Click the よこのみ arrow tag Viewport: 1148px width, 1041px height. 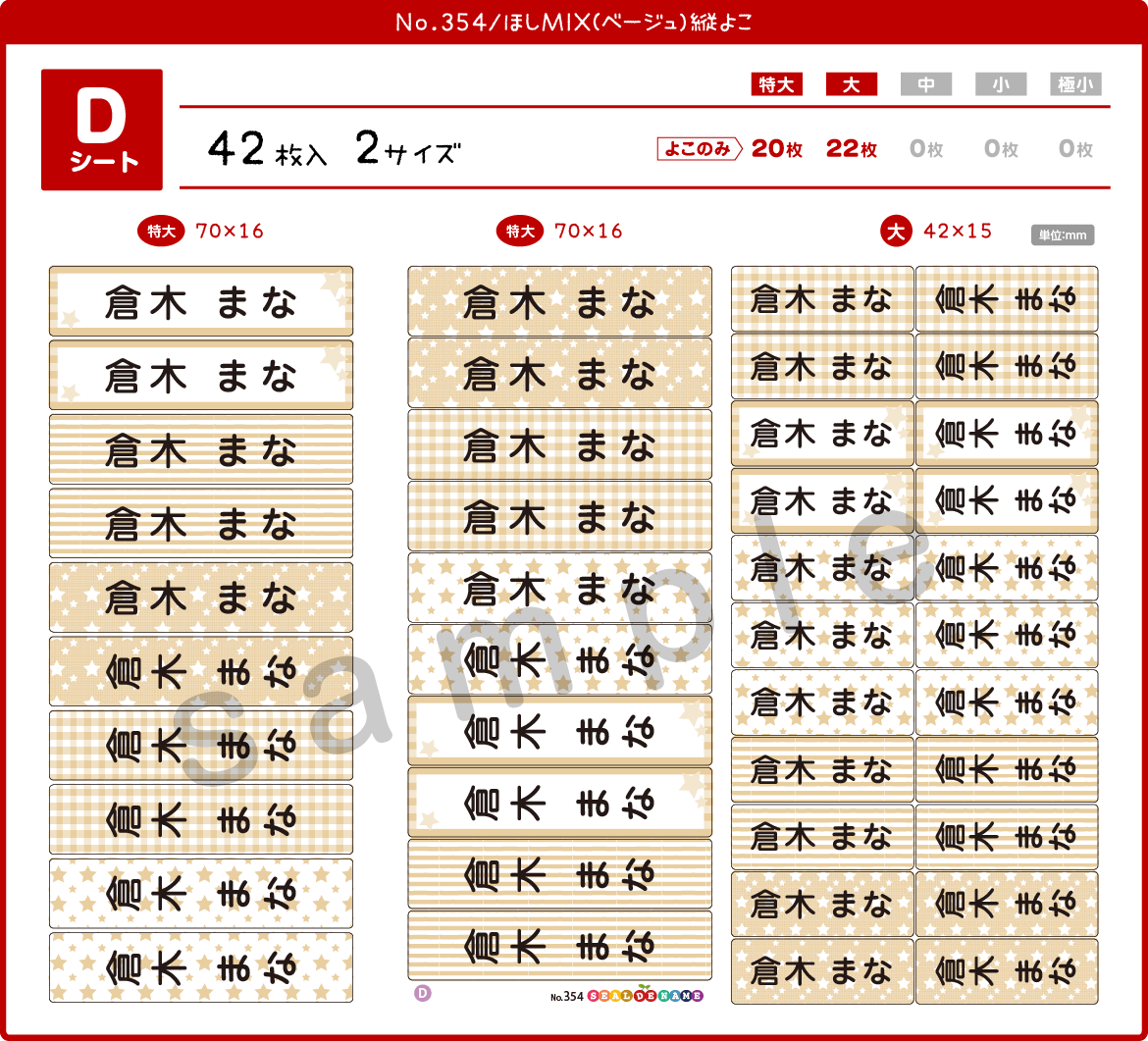[700, 148]
